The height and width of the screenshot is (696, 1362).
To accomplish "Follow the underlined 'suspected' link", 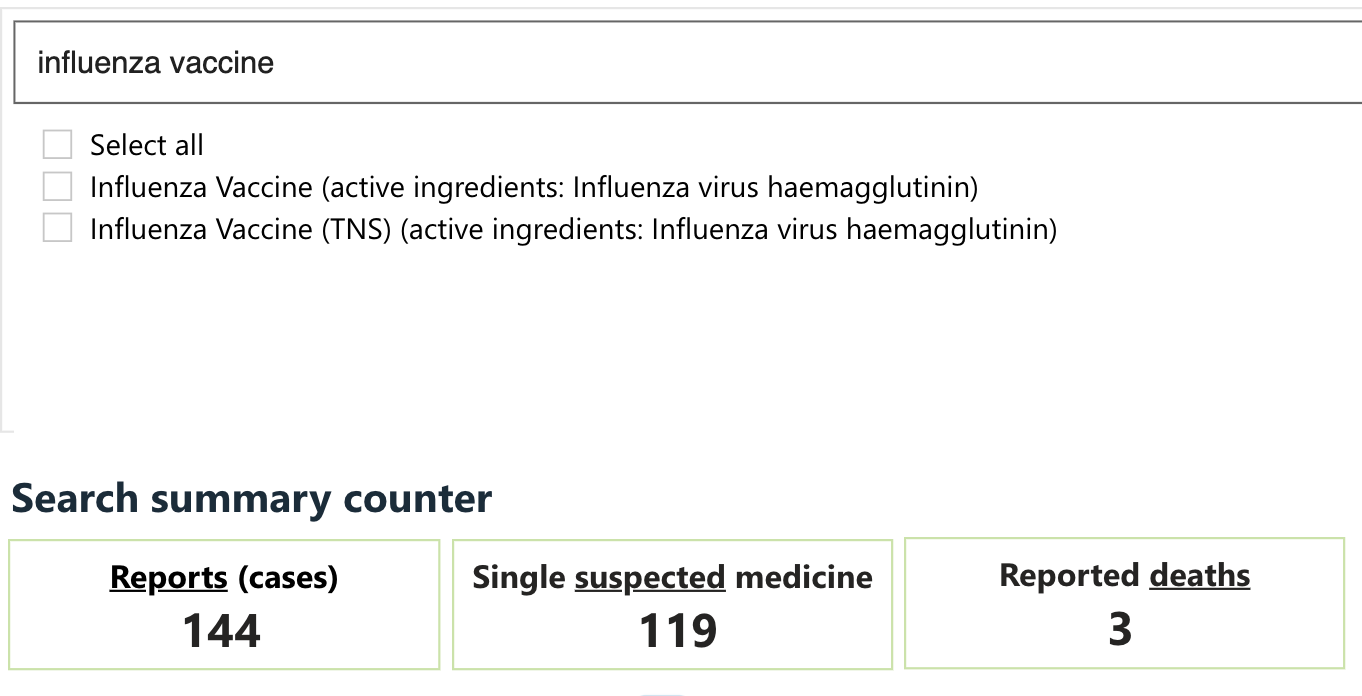I will click(650, 577).
